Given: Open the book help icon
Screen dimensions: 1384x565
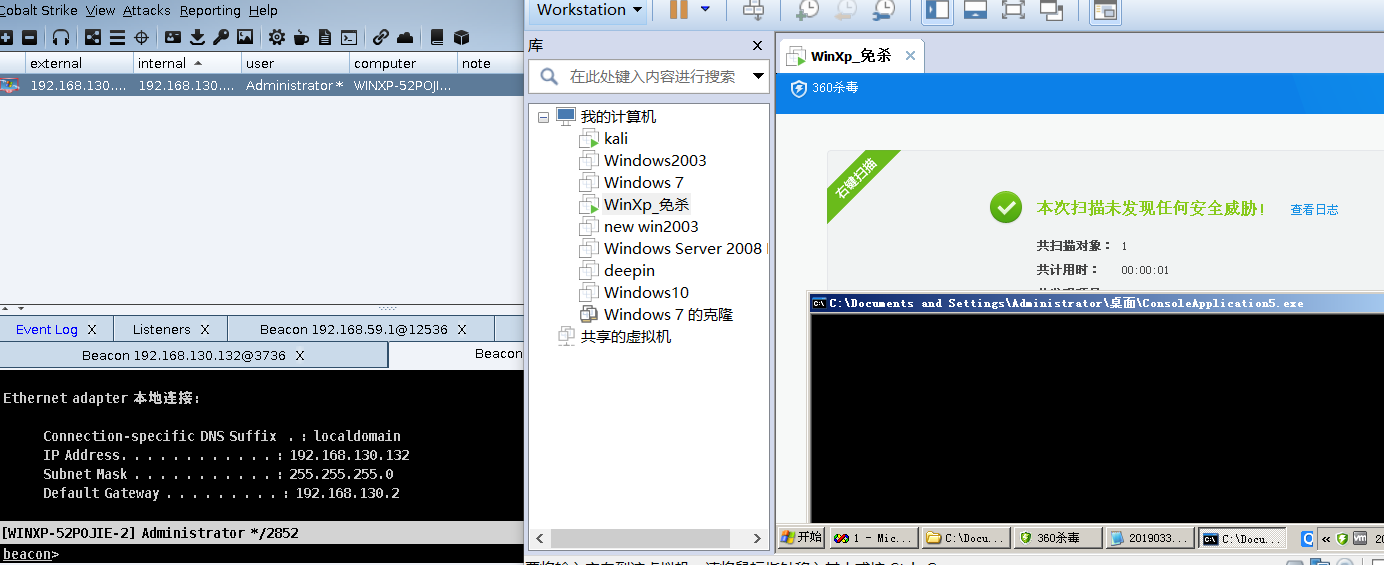Looking at the screenshot, I should click(x=437, y=37).
